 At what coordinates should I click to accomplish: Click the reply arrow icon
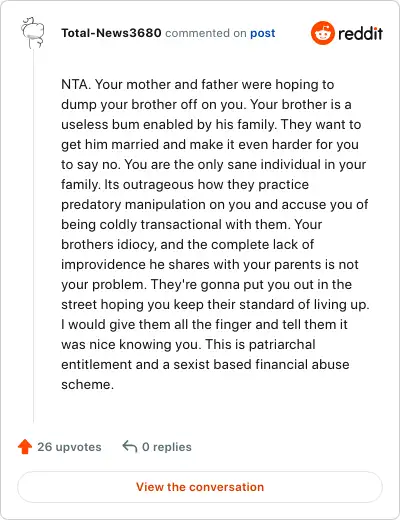pos(130,447)
